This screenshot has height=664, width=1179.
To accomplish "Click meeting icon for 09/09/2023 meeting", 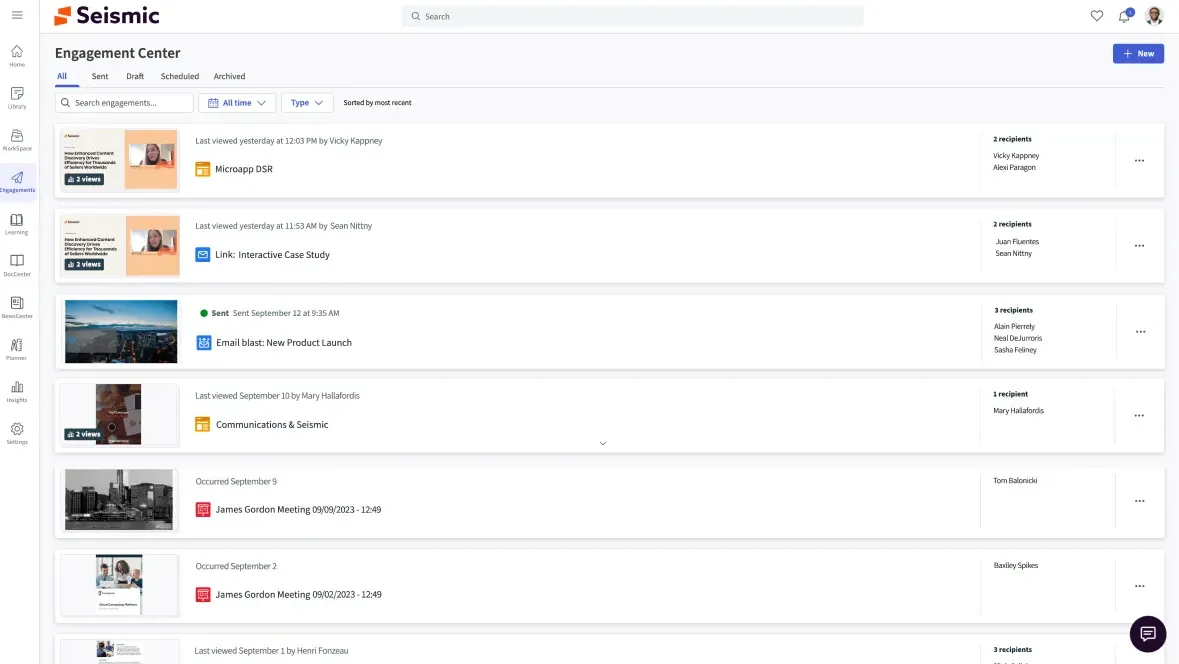I will [202, 510].
